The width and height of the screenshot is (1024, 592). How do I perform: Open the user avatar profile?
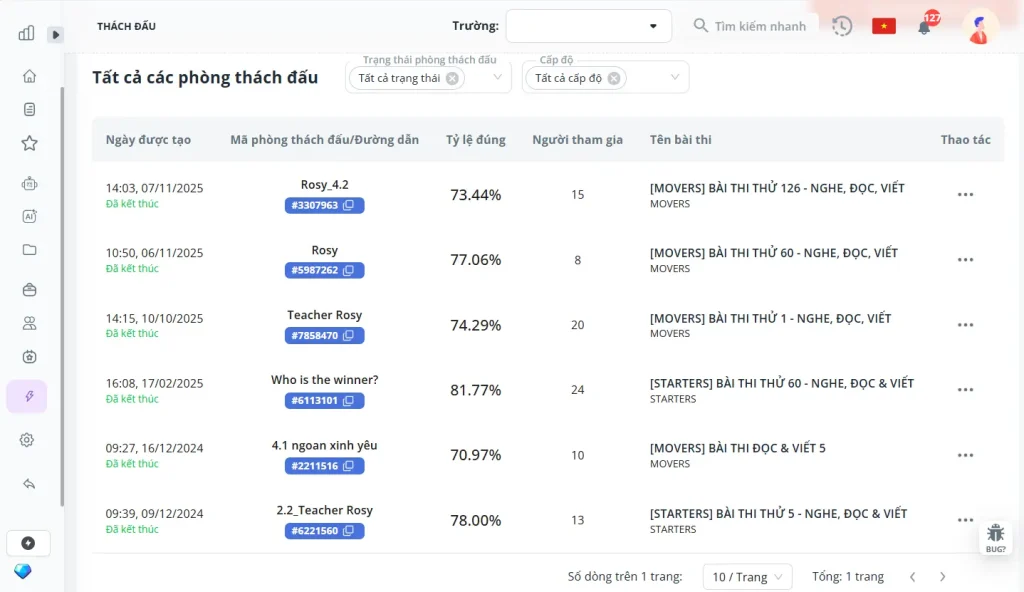click(x=980, y=26)
